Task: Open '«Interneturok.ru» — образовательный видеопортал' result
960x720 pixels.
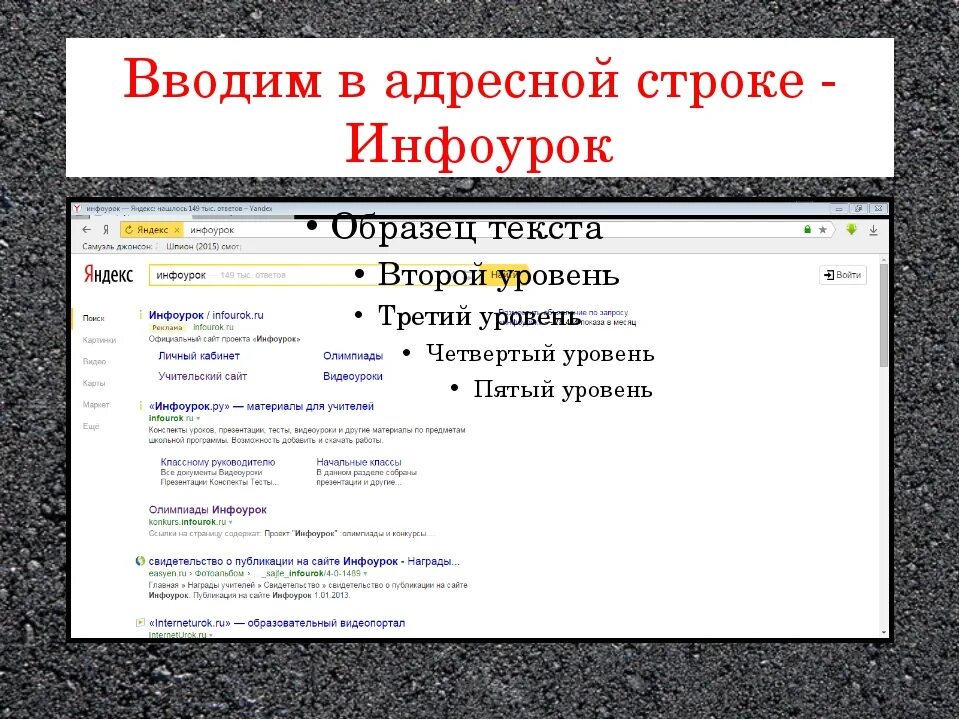Action: coord(277,623)
